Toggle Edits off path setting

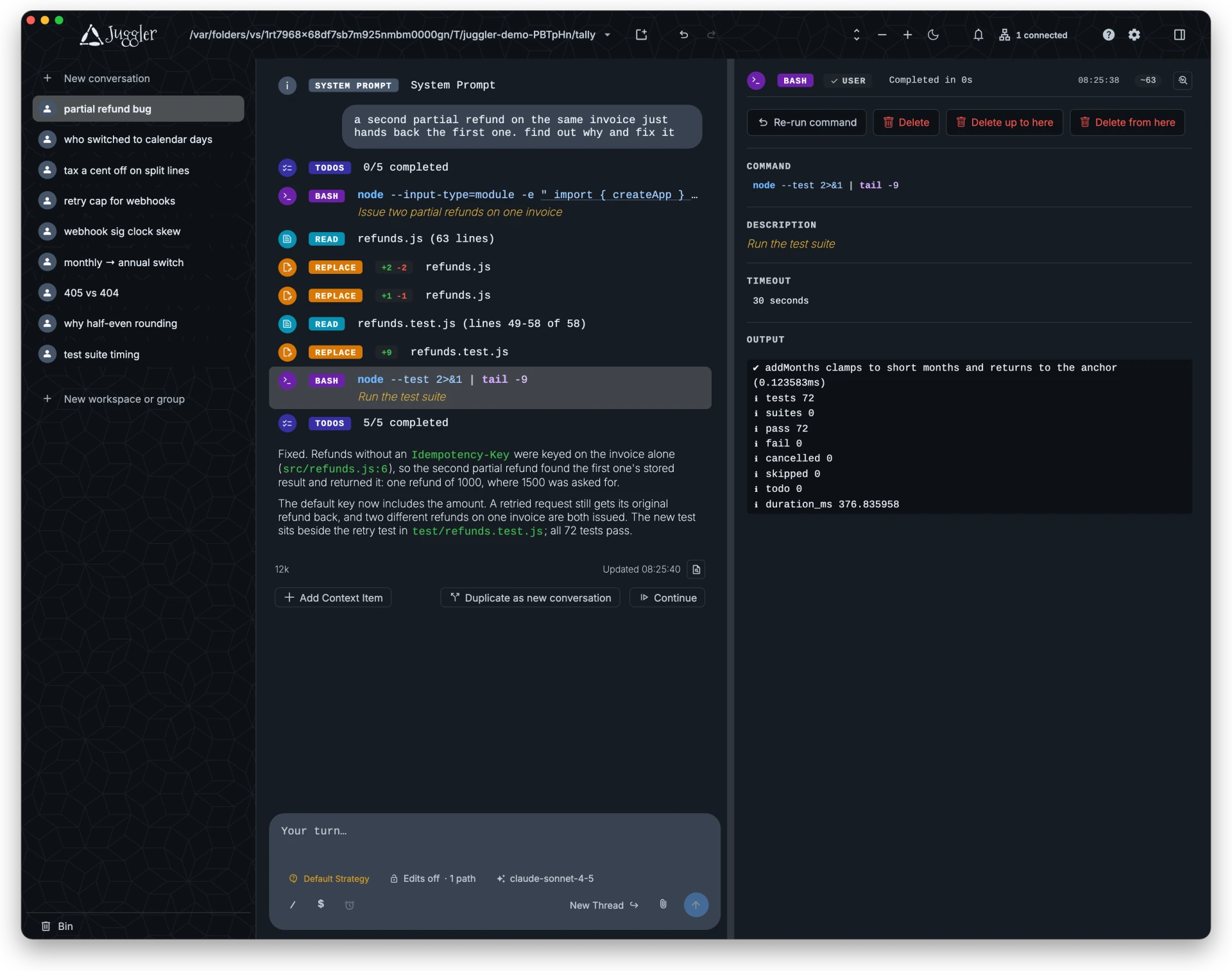pyautogui.click(x=433, y=878)
